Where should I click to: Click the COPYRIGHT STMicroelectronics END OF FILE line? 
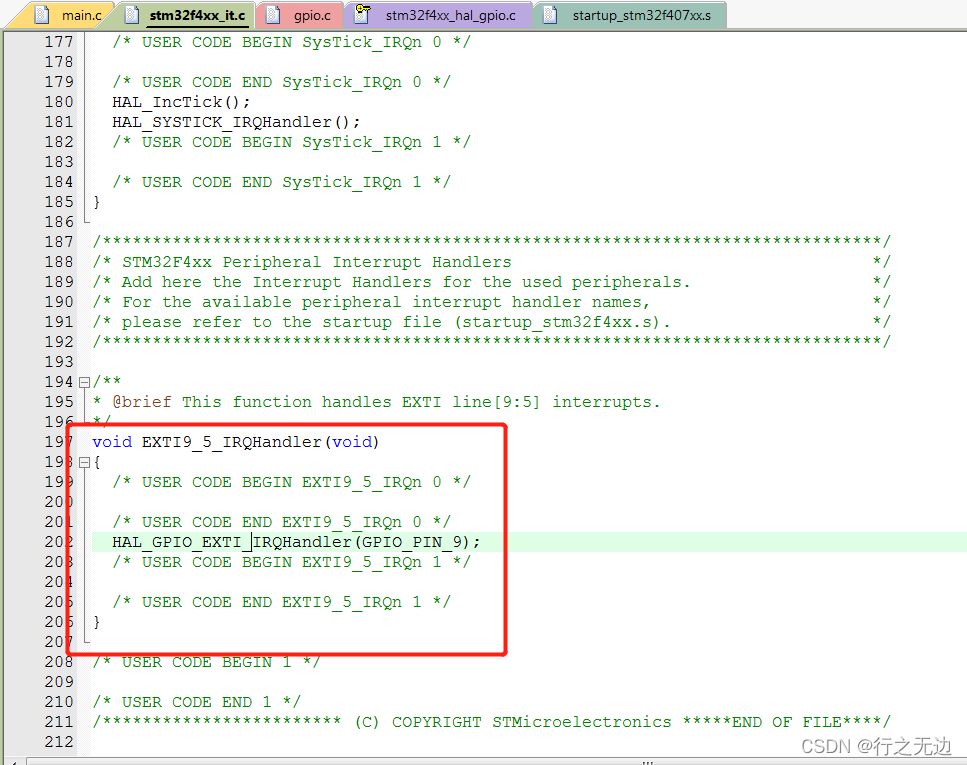[x=492, y=722]
